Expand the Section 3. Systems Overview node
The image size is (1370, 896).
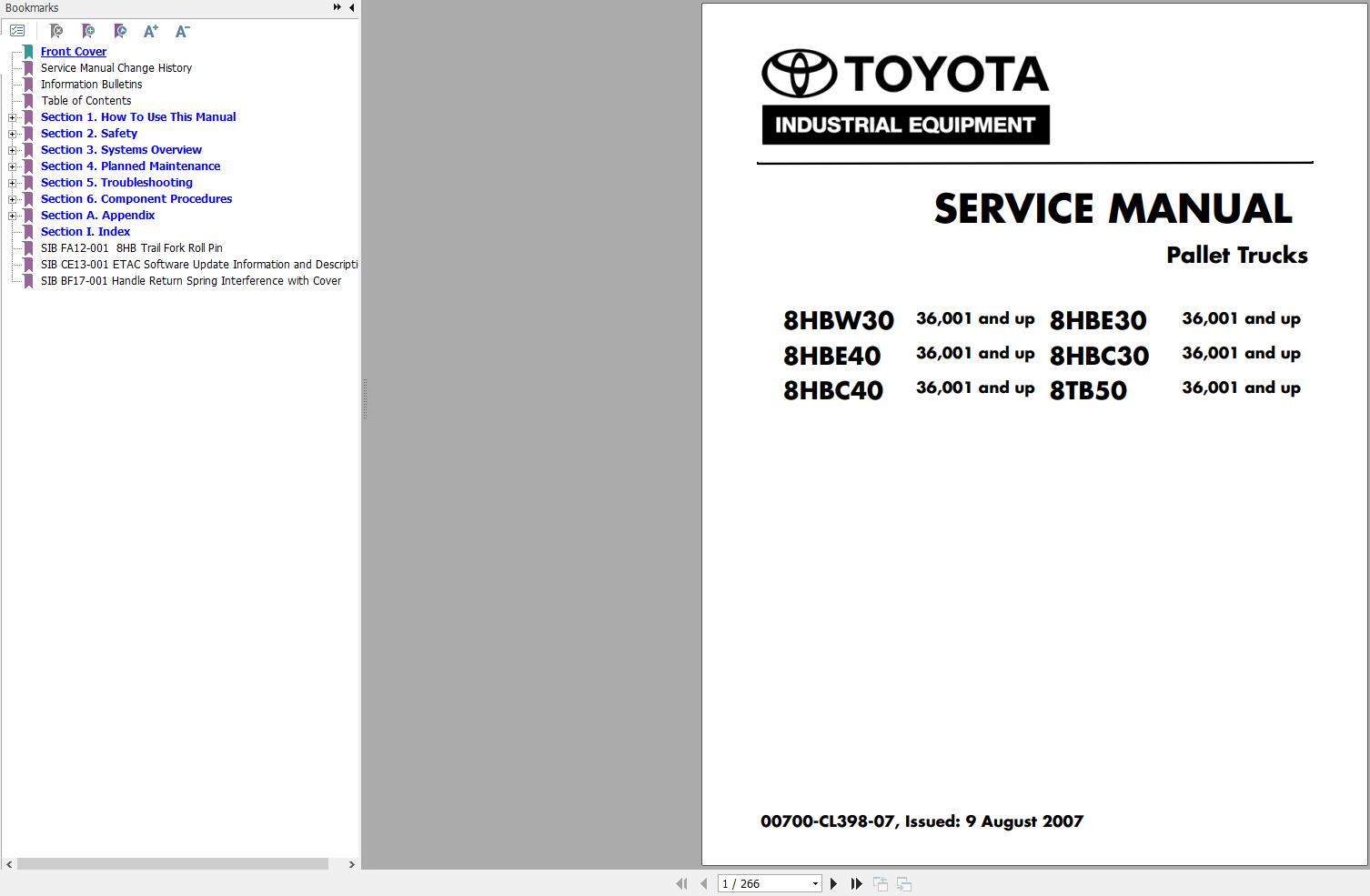tap(12, 150)
